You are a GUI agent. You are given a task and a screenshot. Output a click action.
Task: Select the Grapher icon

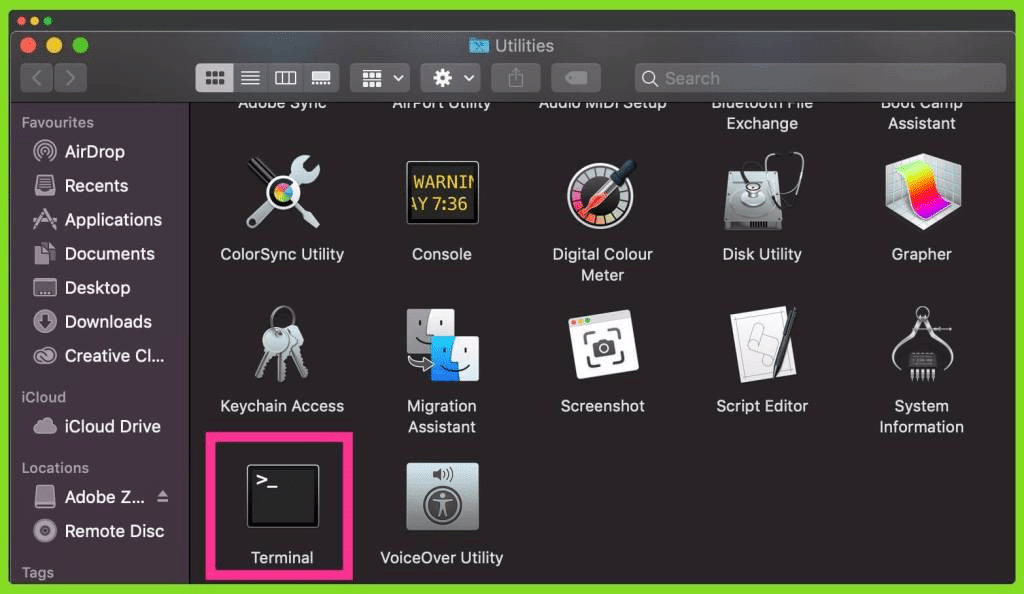pos(921,195)
